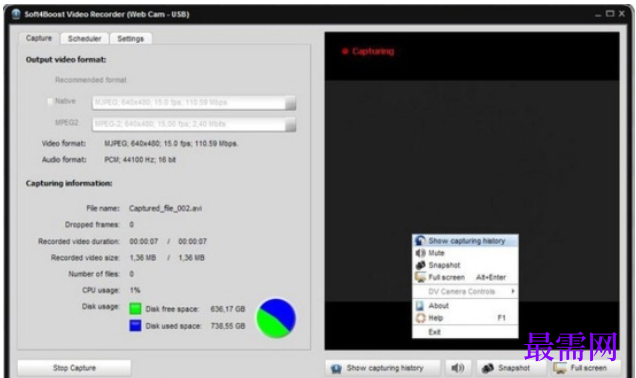
Task: Click the lifebuoy Help icon in the menu
Action: (x=421, y=318)
